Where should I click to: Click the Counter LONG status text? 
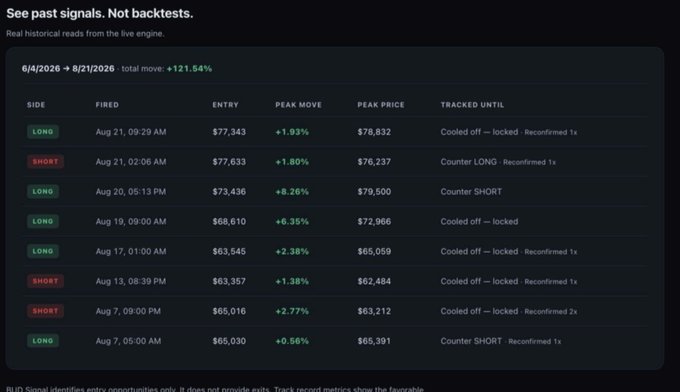468,162
